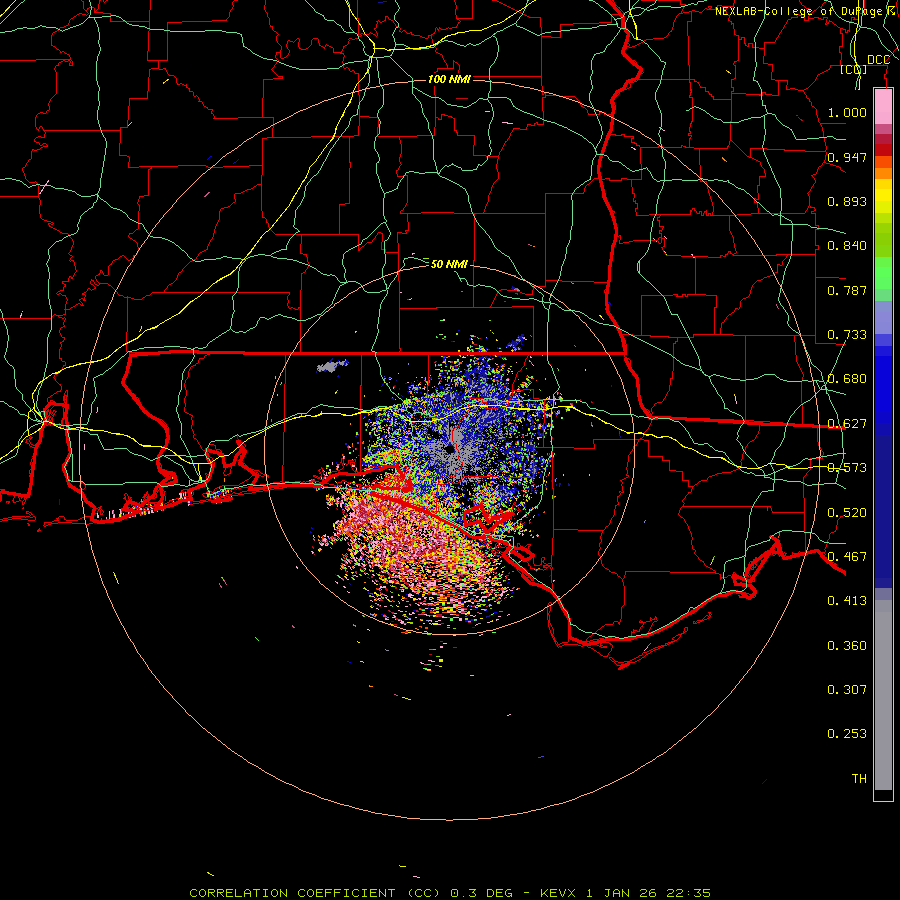The height and width of the screenshot is (900, 900).
Task: Click the DCC label above the color scale
Action: tap(878, 60)
